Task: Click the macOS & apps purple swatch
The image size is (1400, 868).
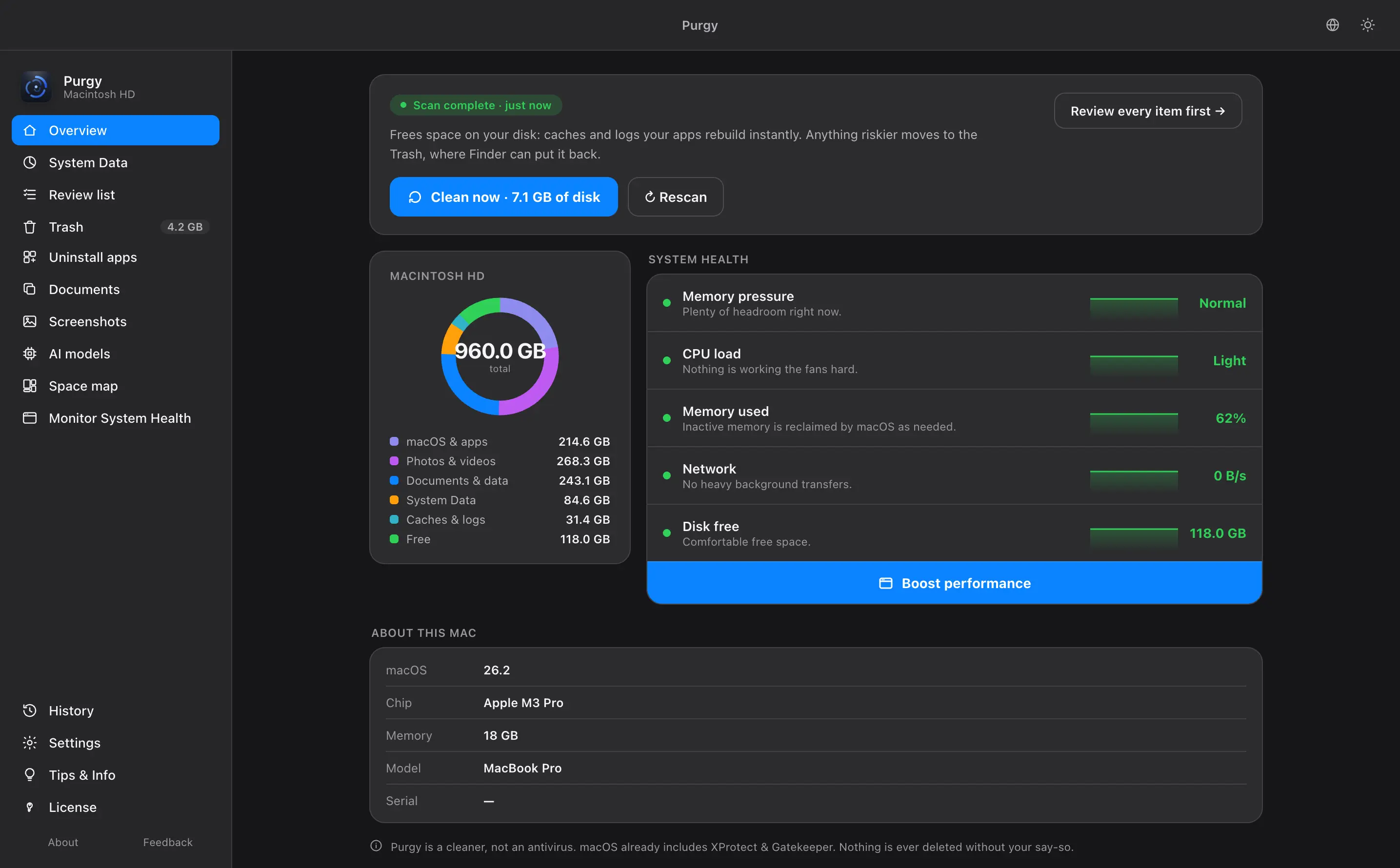Action: [394, 441]
